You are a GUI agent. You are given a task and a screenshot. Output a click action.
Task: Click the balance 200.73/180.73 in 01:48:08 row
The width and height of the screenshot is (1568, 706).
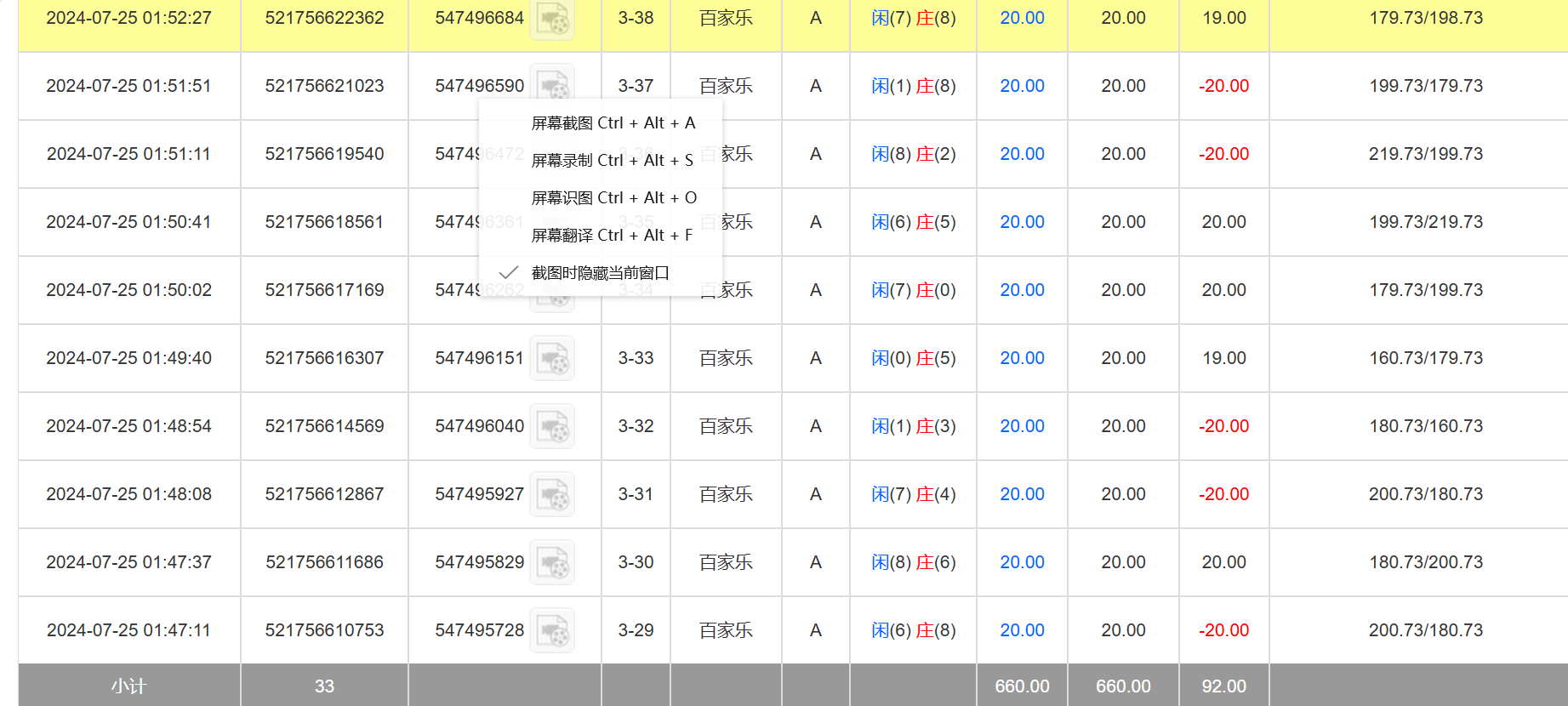click(1425, 494)
